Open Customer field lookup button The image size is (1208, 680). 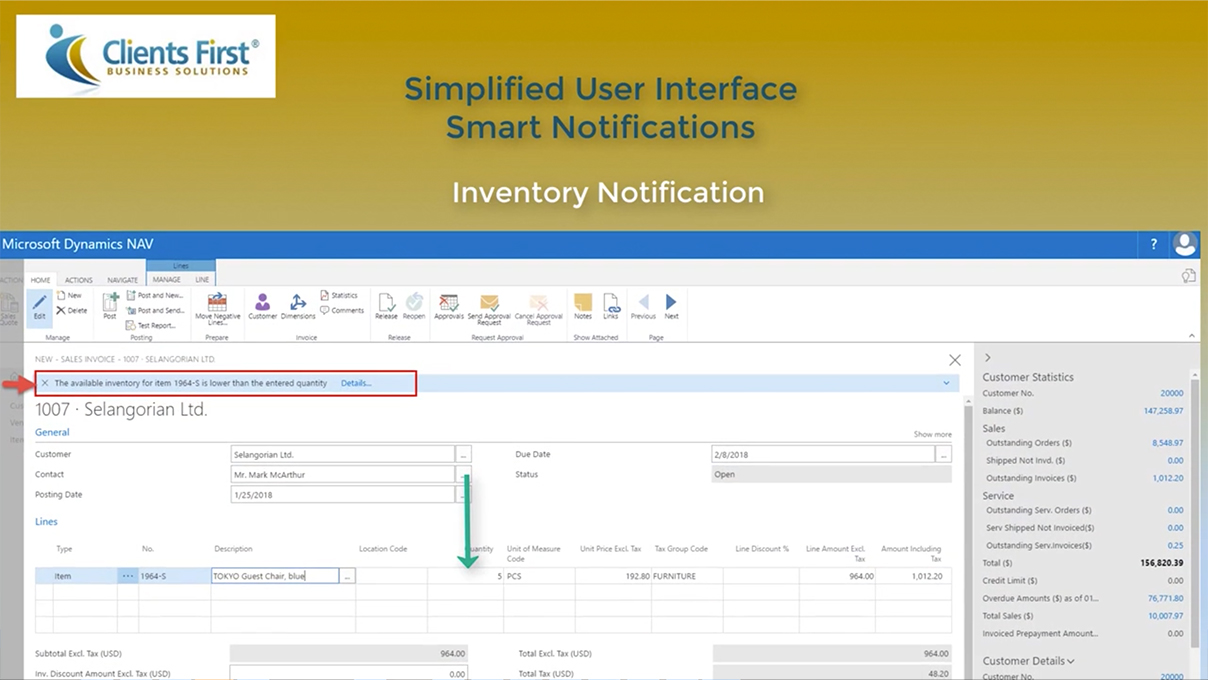(x=463, y=454)
